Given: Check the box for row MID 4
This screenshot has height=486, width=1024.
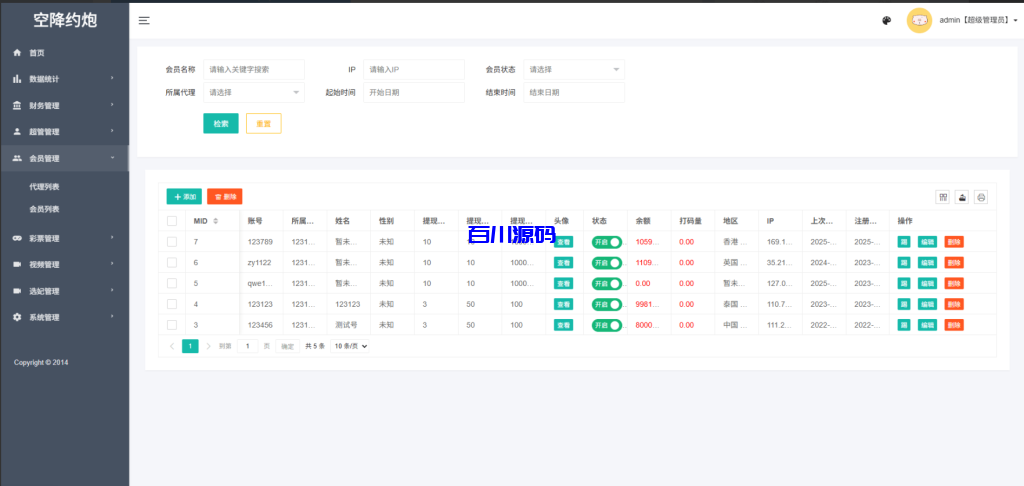Looking at the screenshot, I should tap(172, 304).
